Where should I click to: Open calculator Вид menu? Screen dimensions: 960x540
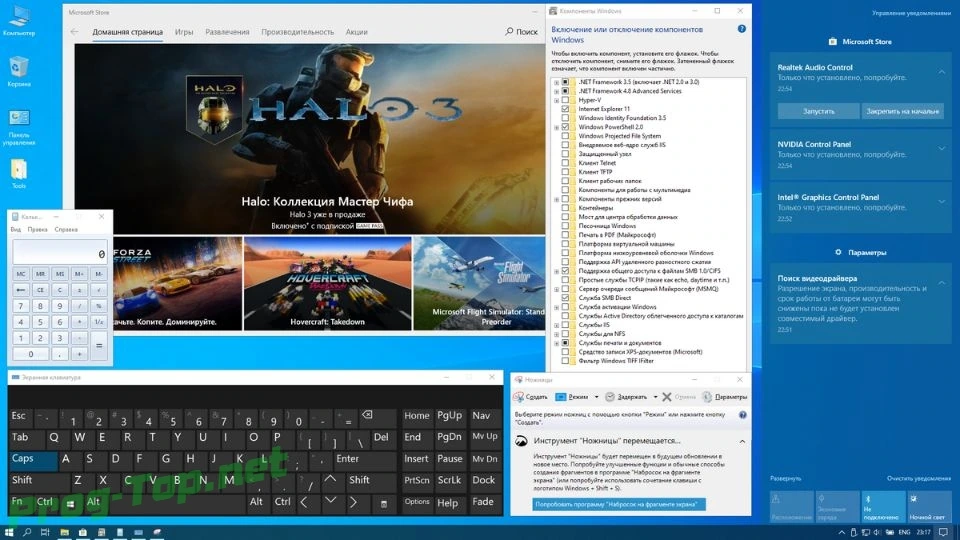[16, 230]
